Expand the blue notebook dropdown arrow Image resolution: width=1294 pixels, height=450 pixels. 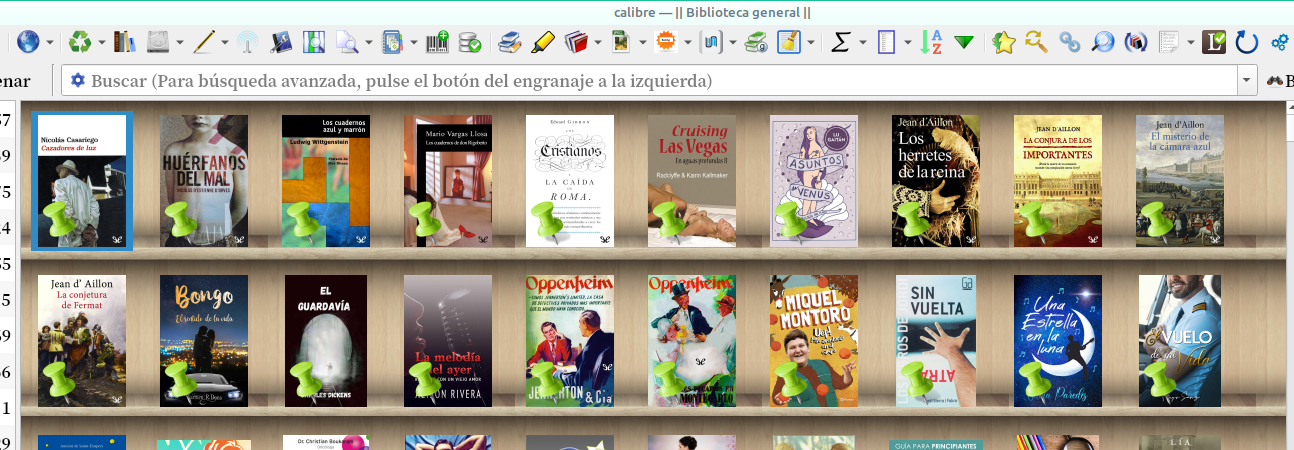click(x=414, y=43)
